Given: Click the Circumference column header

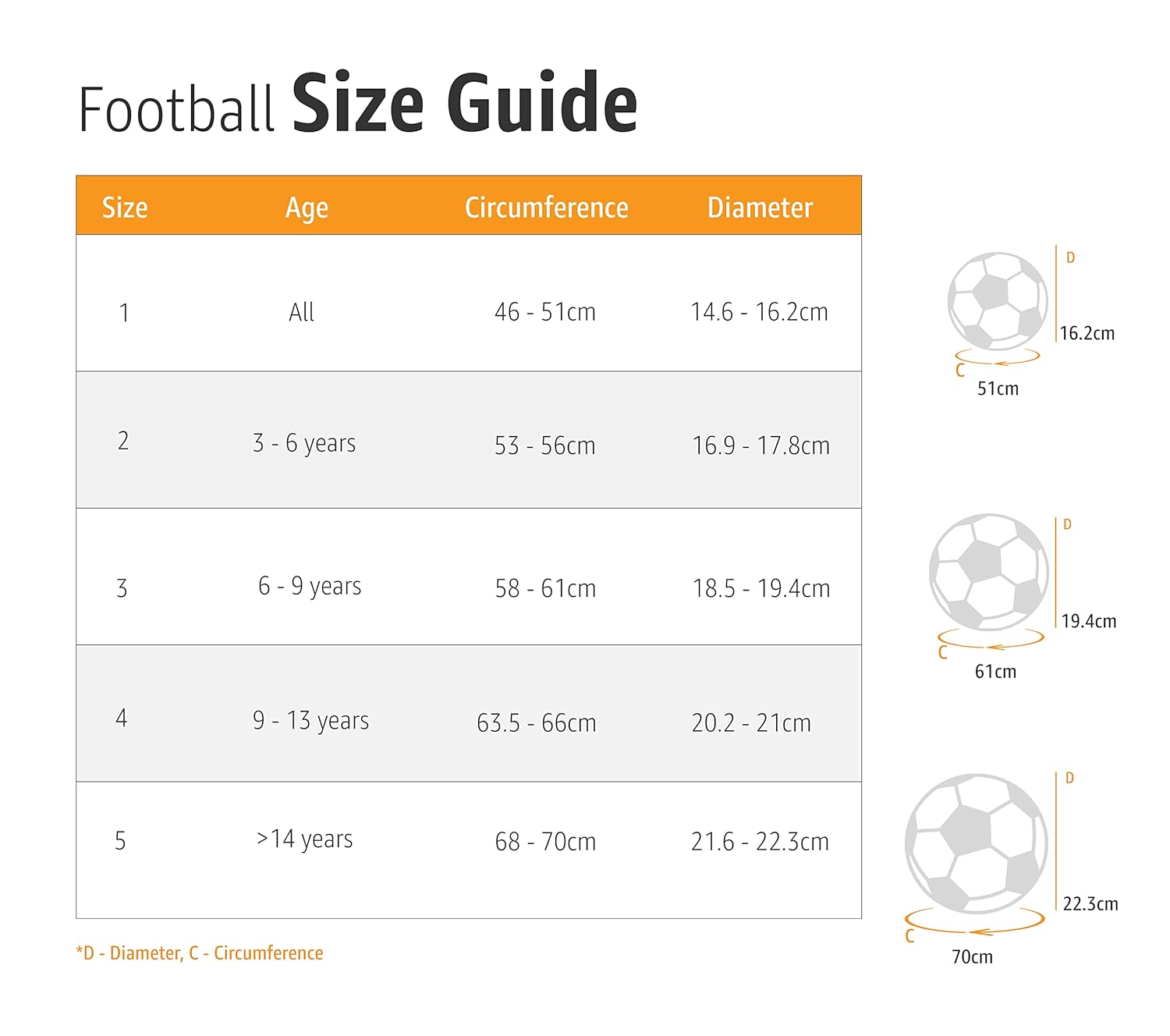Looking at the screenshot, I should (x=546, y=208).
